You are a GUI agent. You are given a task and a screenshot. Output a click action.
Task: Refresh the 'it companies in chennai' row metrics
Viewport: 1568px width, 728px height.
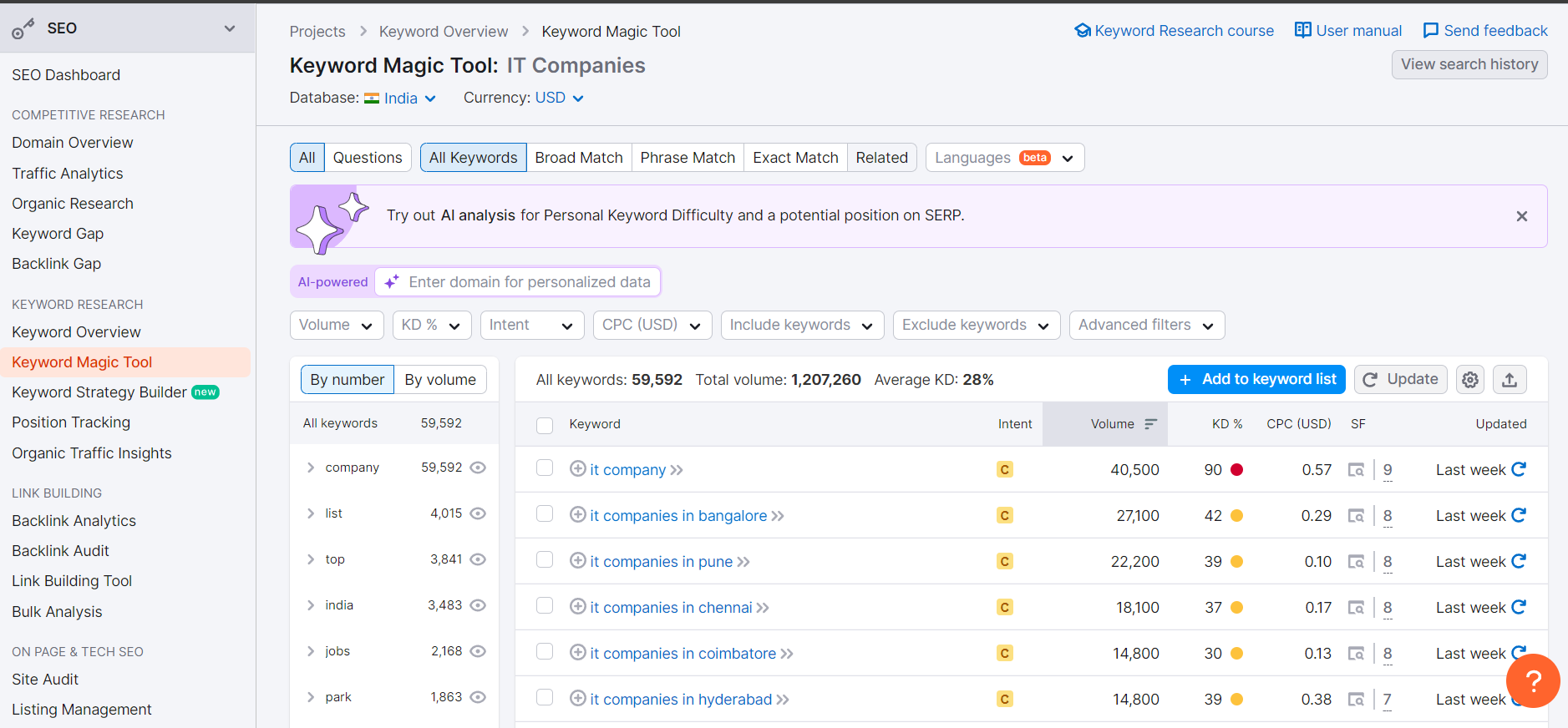[1519, 607]
